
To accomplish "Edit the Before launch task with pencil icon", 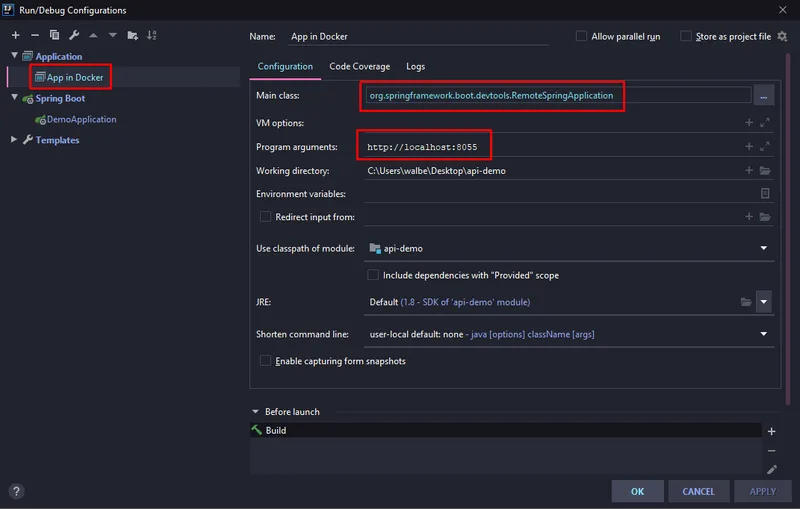I will (771, 469).
